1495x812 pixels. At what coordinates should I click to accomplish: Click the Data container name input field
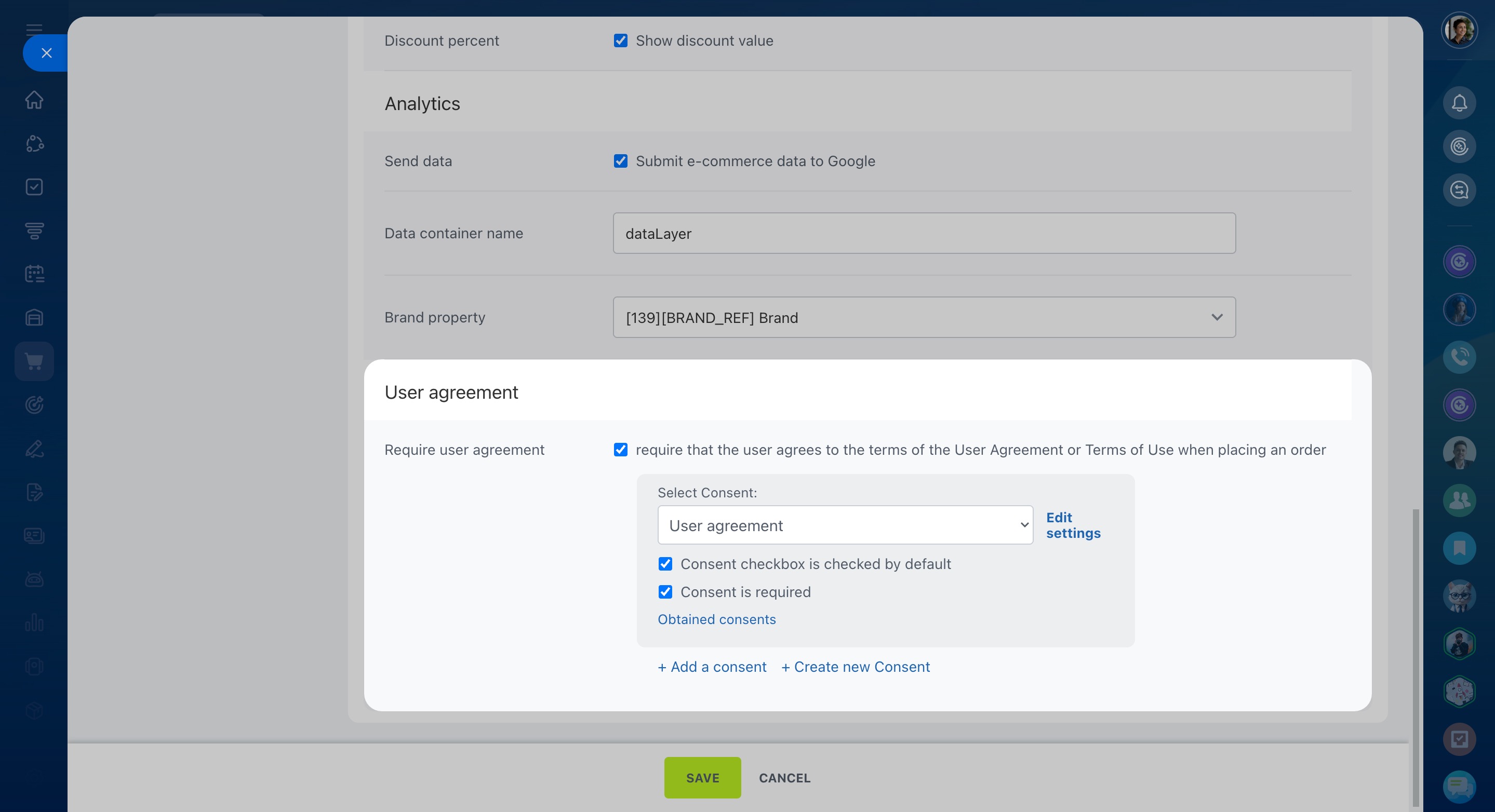tap(924, 233)
